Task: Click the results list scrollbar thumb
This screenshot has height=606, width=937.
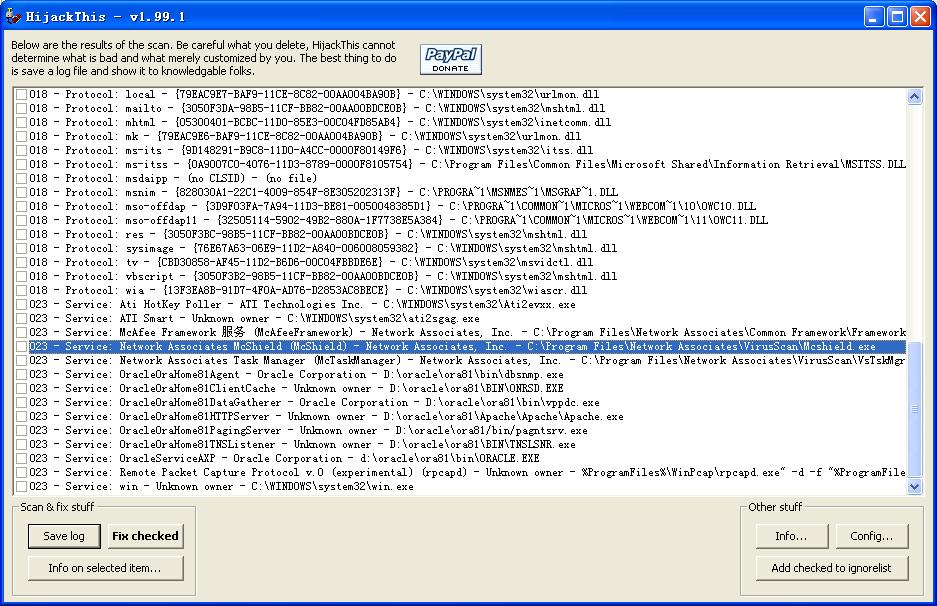Action: pos(914,409)
